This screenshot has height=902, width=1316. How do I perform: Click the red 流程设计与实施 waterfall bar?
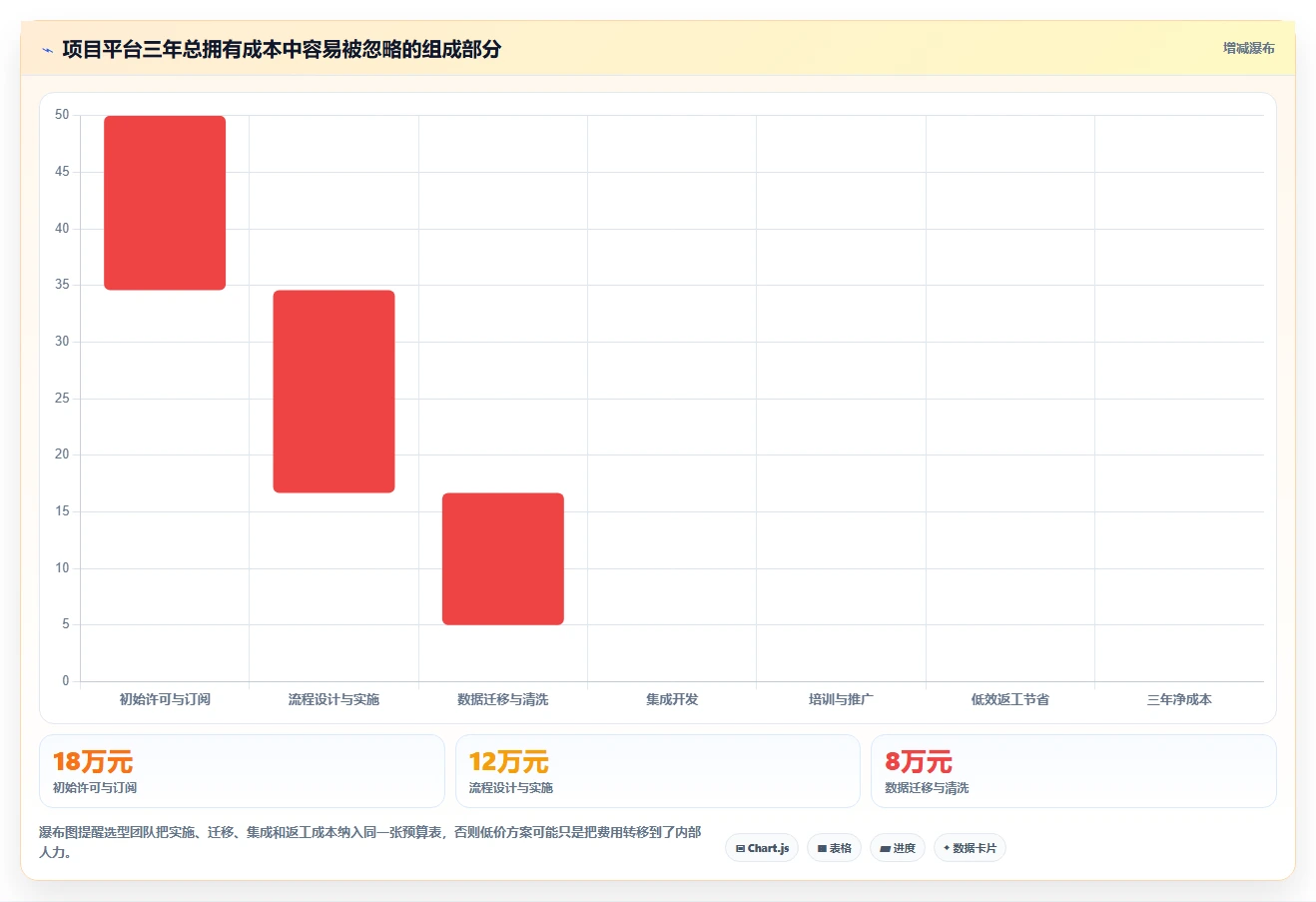pyautogui.click(x=333, y=392)
